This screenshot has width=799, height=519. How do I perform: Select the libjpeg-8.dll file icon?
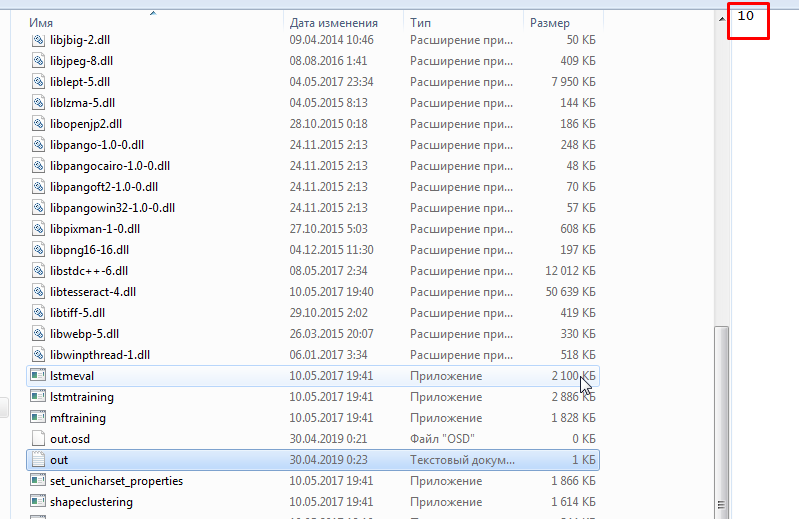click(x=38, y=61)
